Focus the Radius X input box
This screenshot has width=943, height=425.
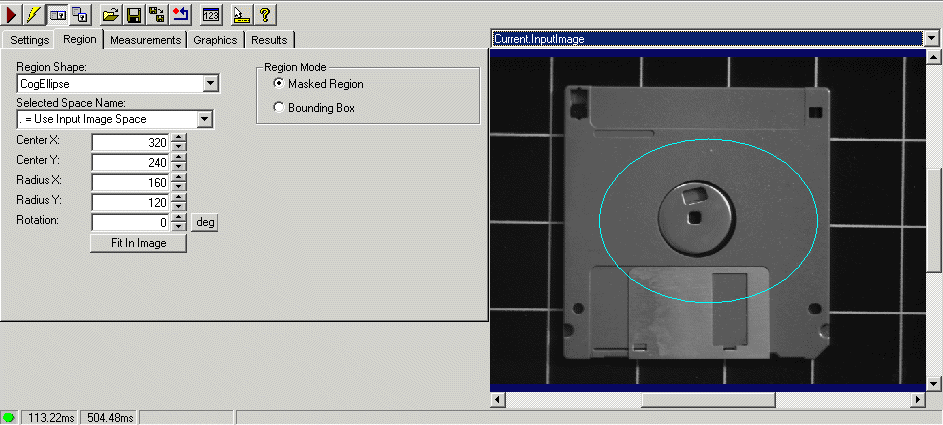point(131,182)
